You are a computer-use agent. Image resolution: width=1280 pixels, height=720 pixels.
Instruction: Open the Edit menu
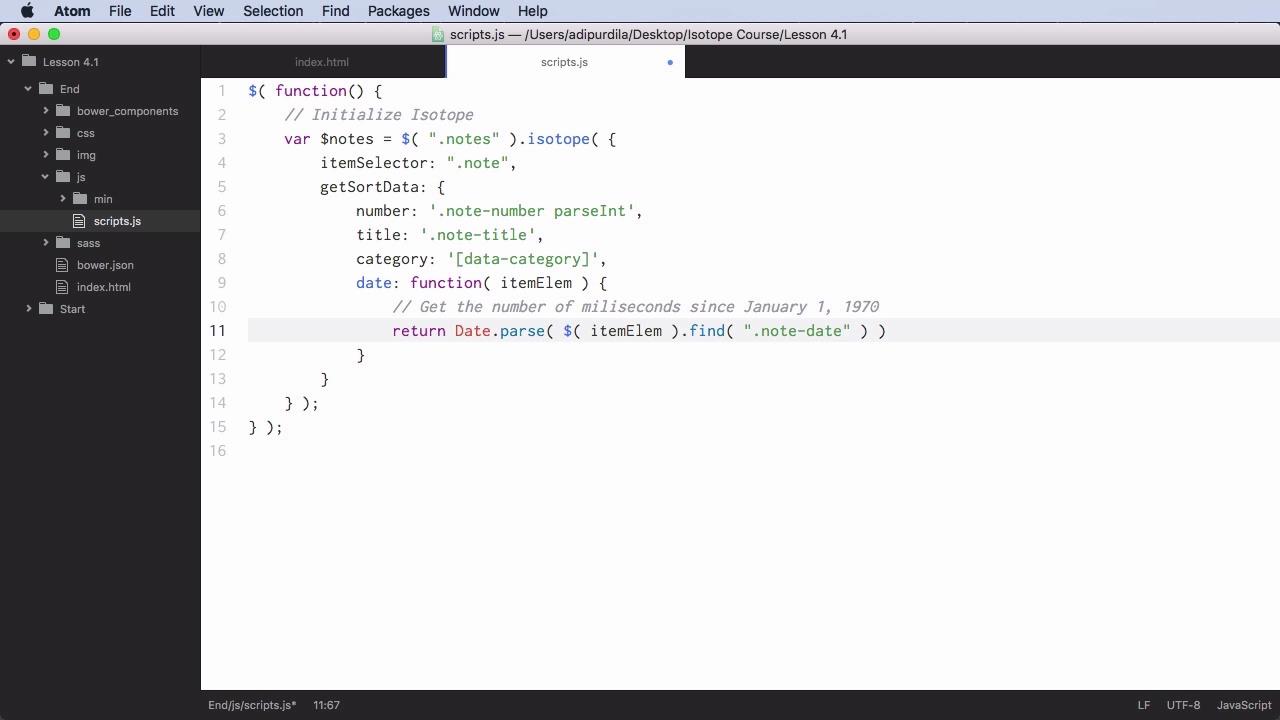[x=162, y=11]
